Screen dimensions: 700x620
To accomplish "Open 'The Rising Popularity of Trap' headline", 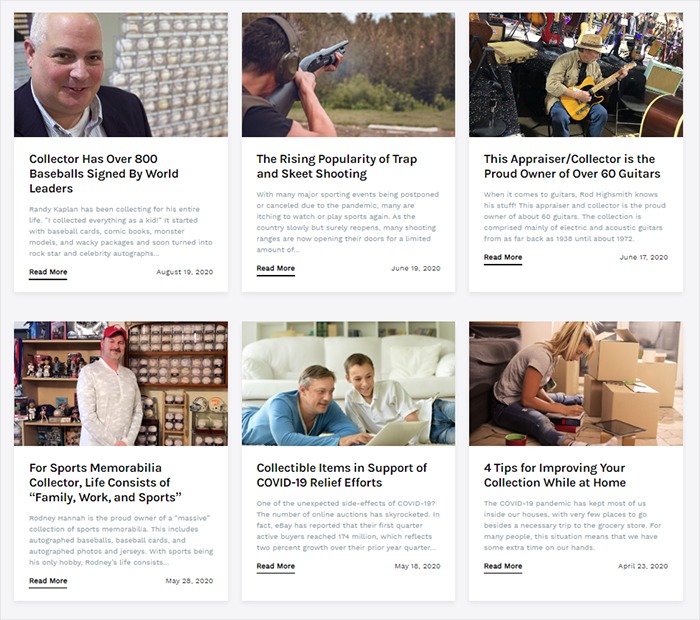I will [337, 166].
